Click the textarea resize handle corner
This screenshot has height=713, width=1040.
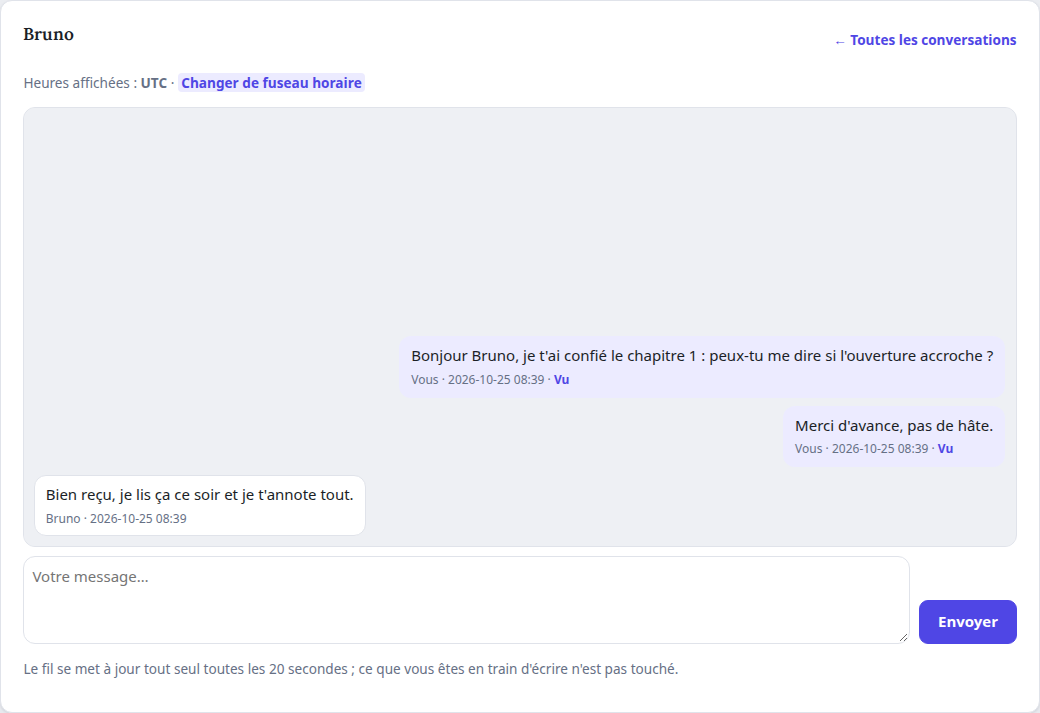pyautogui.click(x=903, y=637)
